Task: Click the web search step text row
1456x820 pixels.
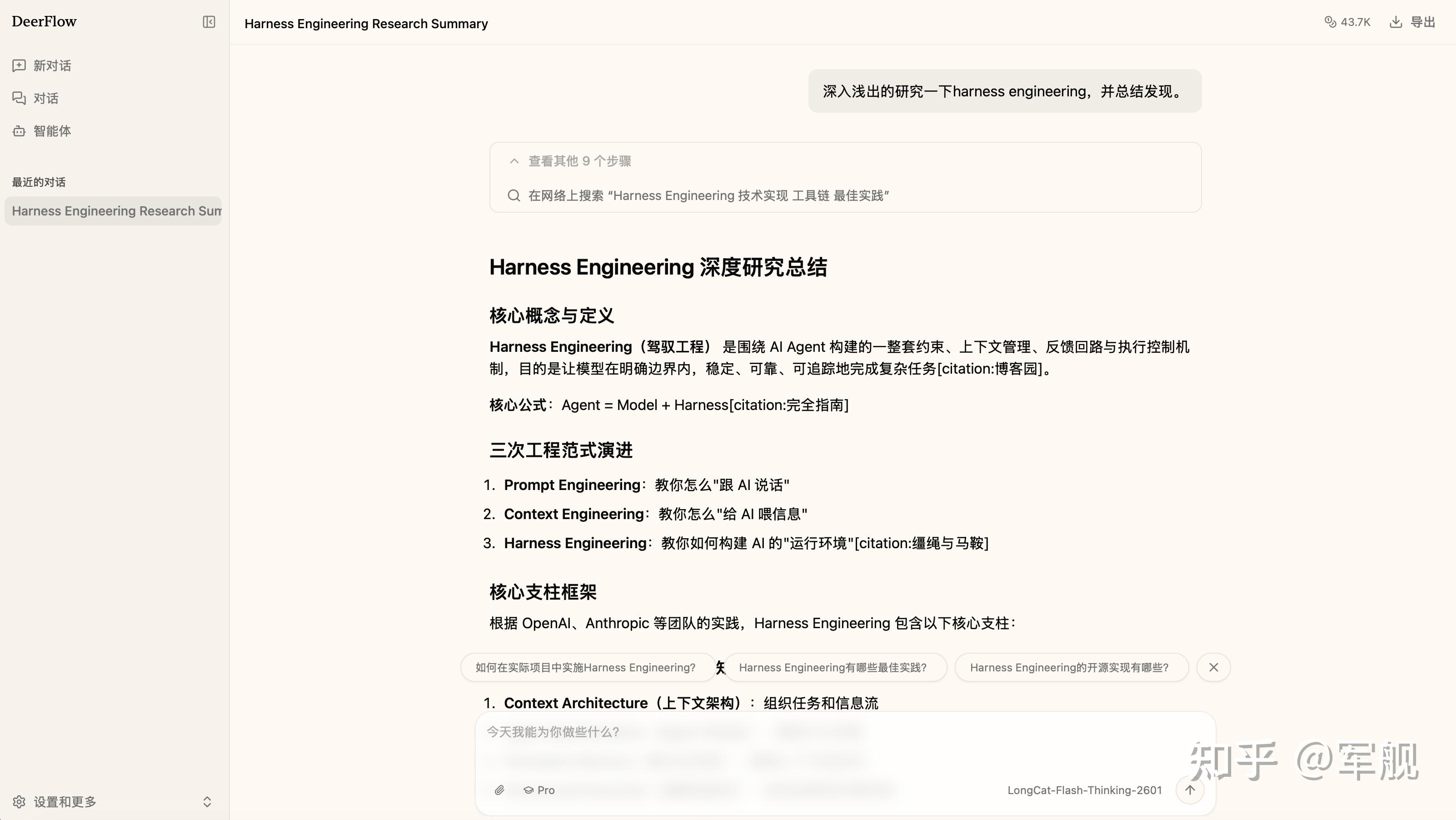Action: click(x=708, y=195)
